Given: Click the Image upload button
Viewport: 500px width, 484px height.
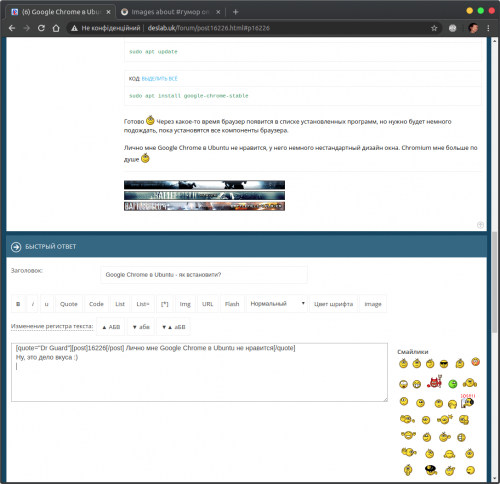Looking at the screenshot, I should (x=373, y=304).
